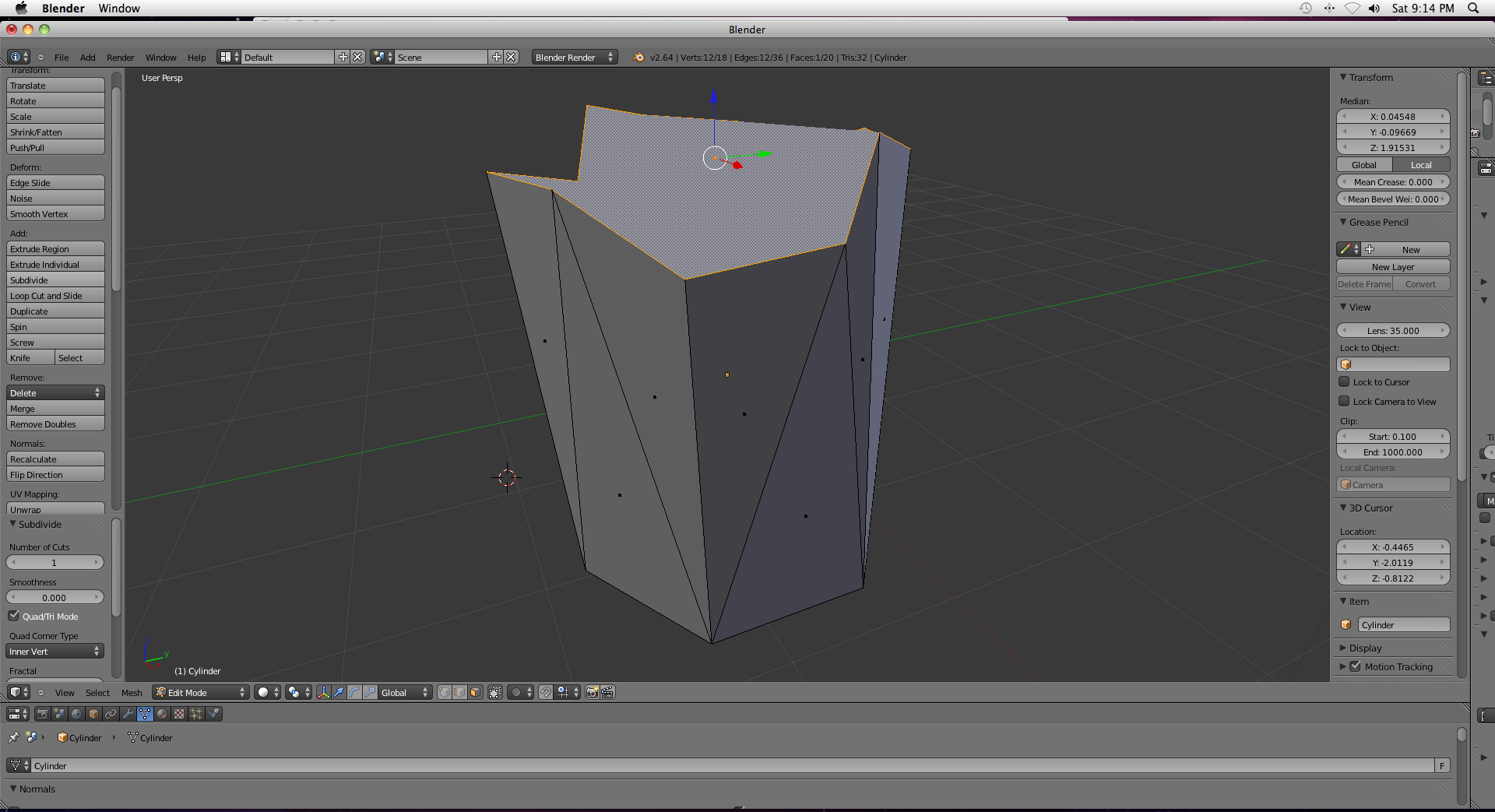Image resolution: width=1495 pixels, height=812 pixels.
Task: Open the 3D View editor type selector
Action: point(19,692)
